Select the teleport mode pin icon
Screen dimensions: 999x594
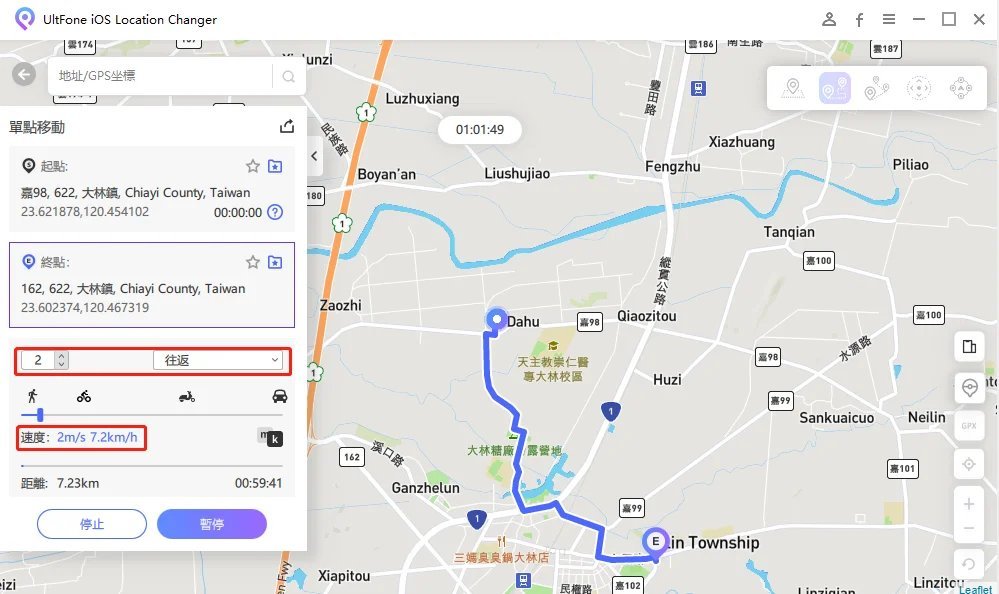(793, 88)
